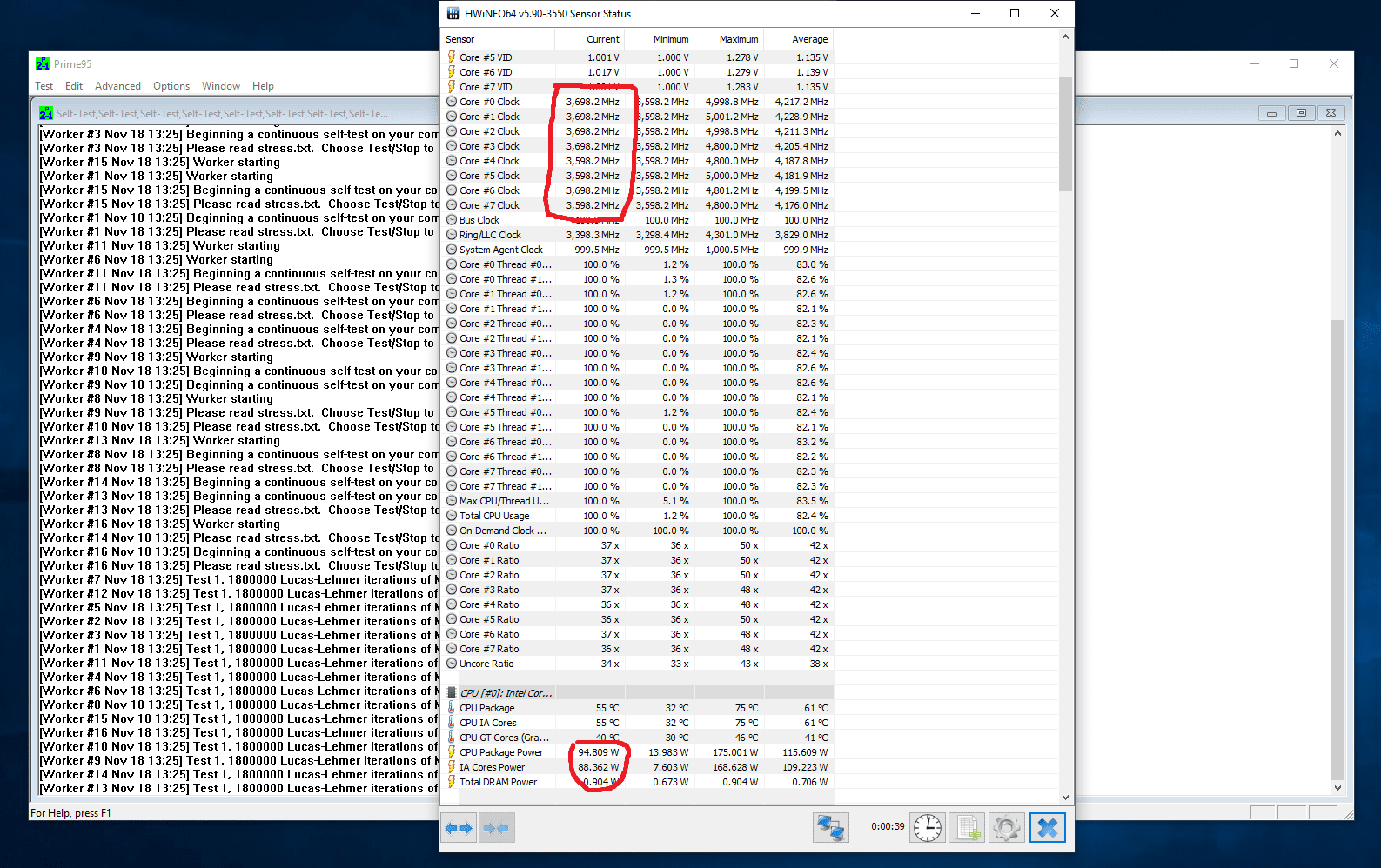Click HWiNFO sensor list scroll-up arrow
The height and width of the screenshot is (868, 1381).
[1065, 37]
